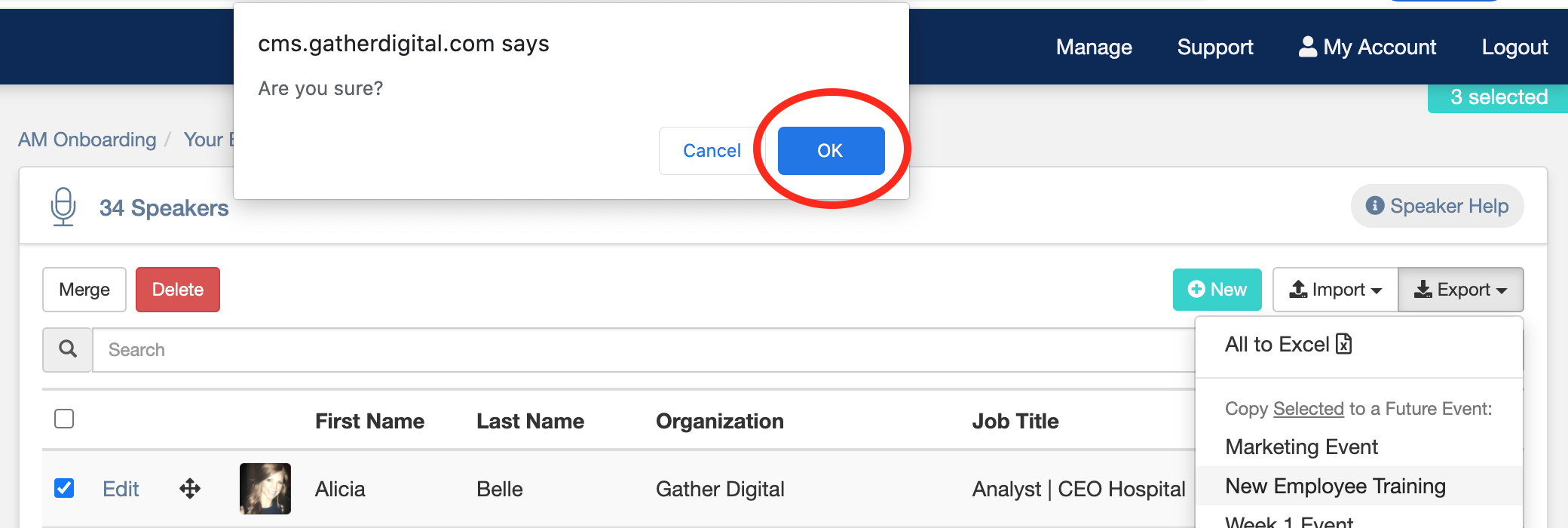Collapse the Export dropdown
Image resolution: width=1568 pixels, height=528 pixels.
coord(1461,290)
